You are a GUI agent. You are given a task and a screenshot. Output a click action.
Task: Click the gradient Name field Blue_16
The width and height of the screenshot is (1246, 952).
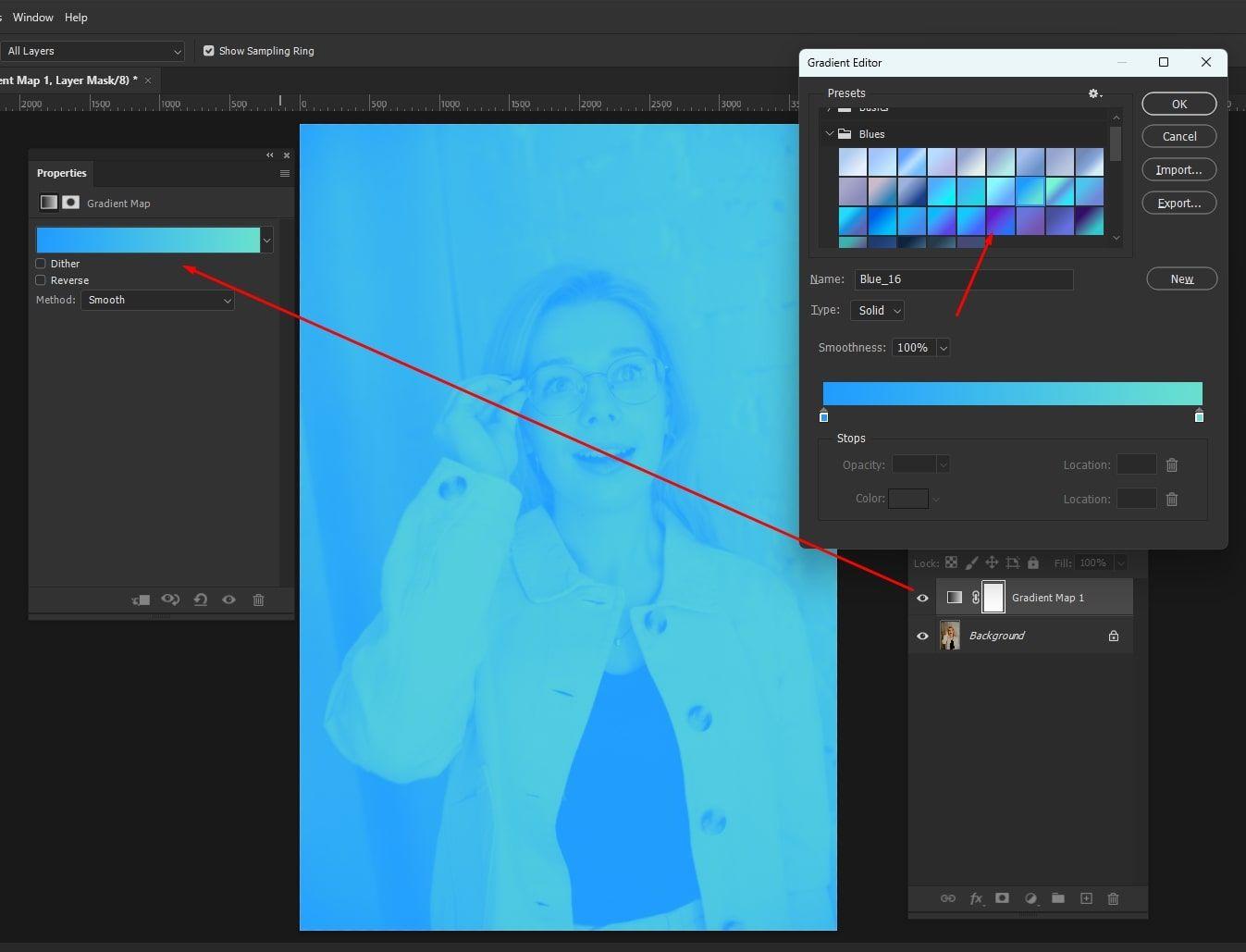pyautogui.click(x=964, y=279)
